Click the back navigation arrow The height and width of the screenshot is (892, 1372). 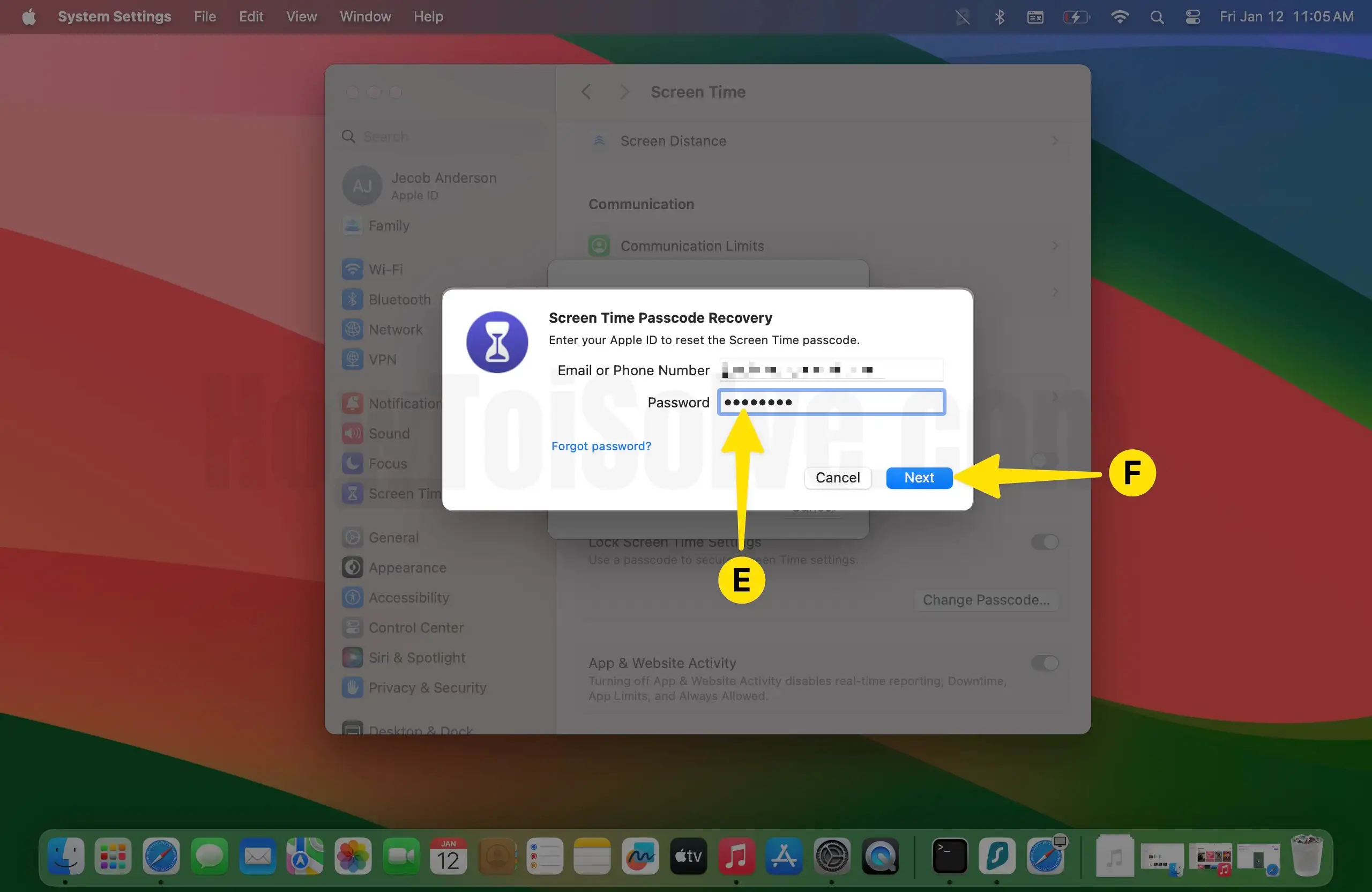click(x=586, y=92)
